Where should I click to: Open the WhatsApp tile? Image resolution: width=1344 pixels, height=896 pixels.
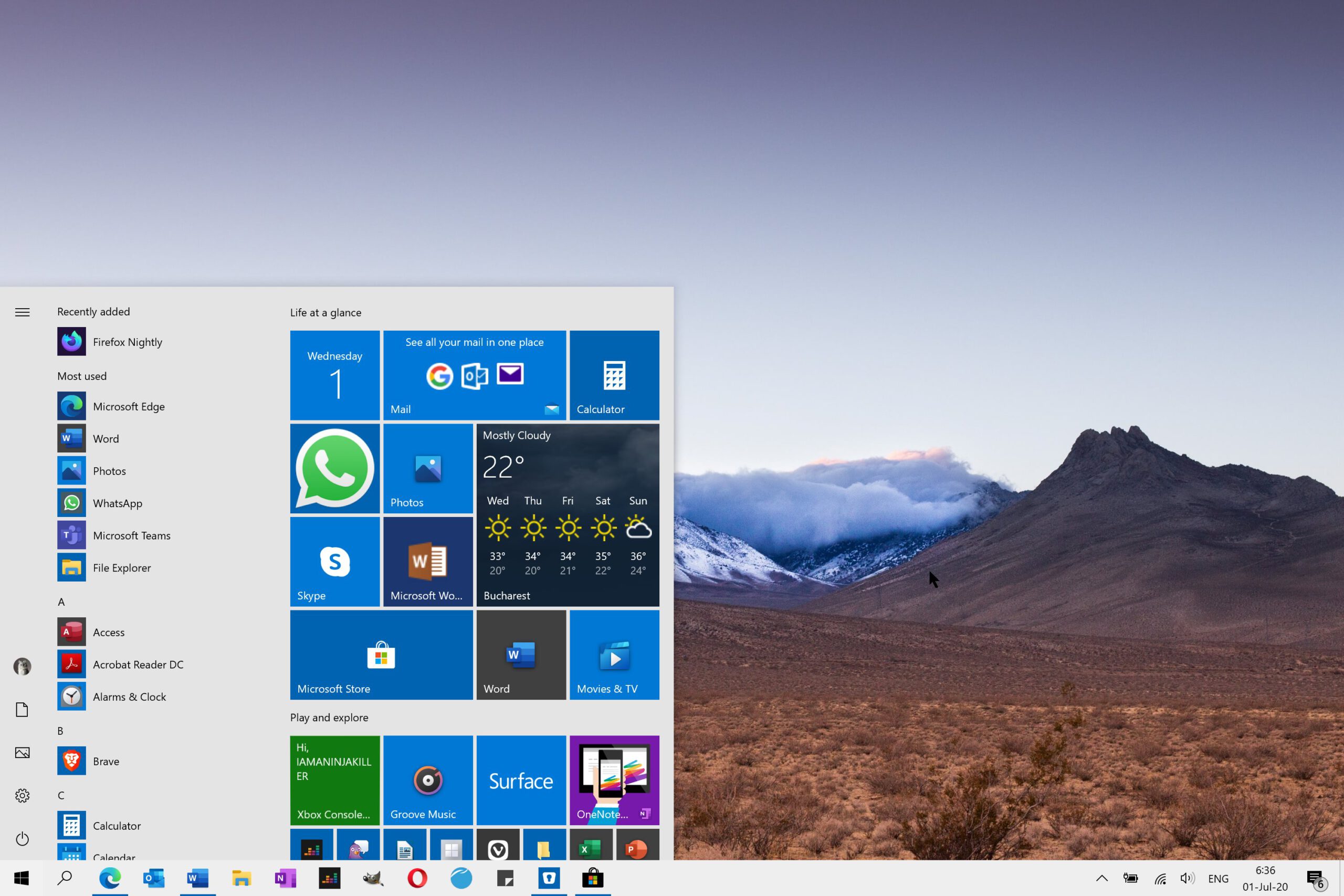pos(335,469)
